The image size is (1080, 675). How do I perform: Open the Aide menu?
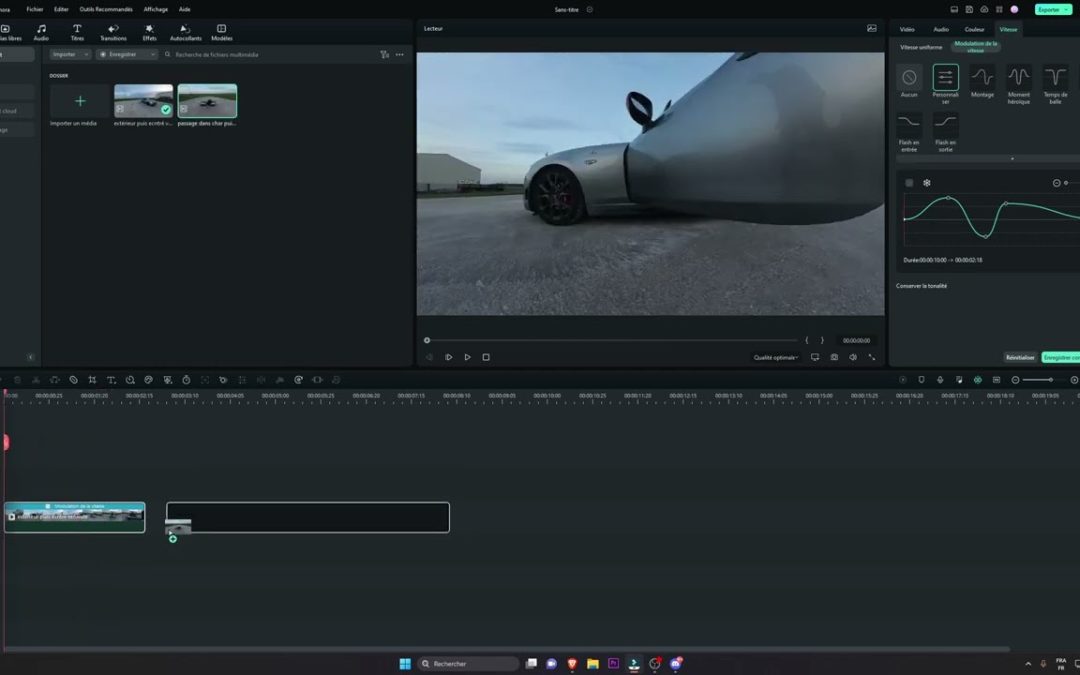[185, 10]
